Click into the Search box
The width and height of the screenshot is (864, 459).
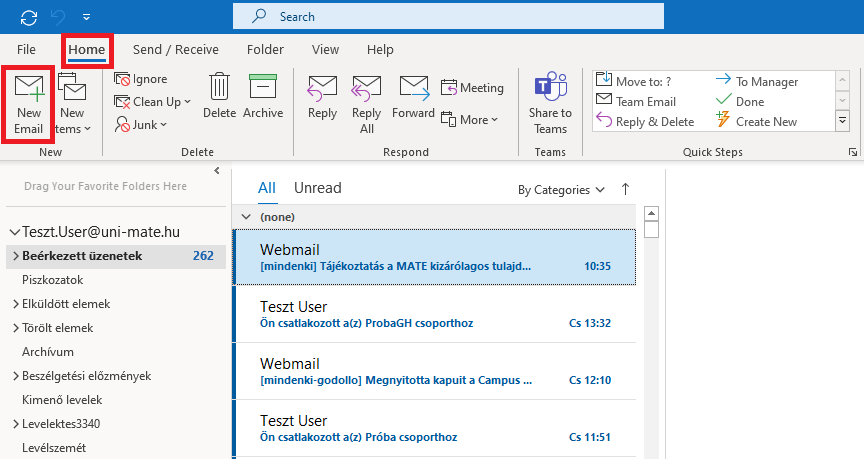(448, 17)
